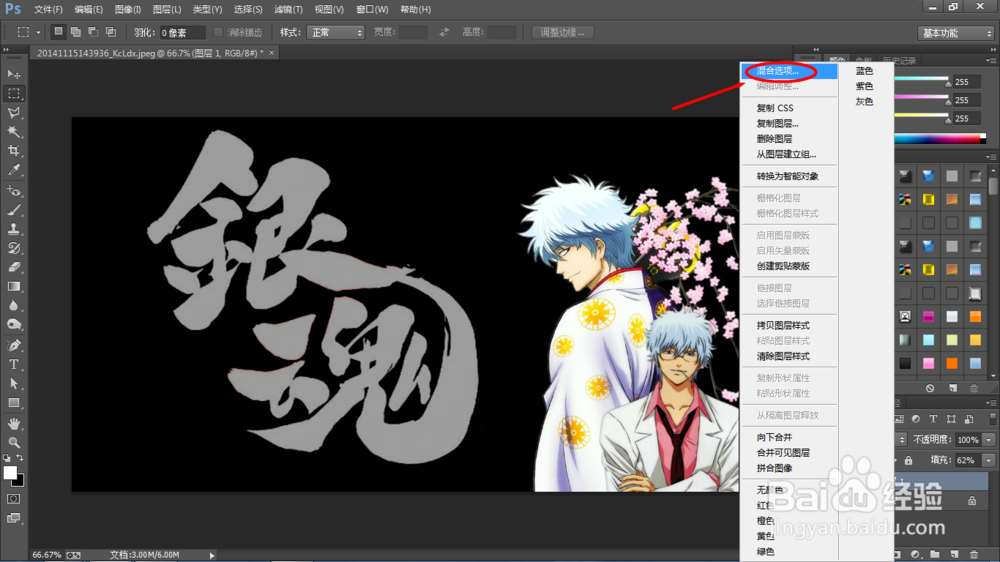1000x562 pixels.
Task: Toggle the 消除锯齿 anti-alias checkbox
Action: (218, 32)
